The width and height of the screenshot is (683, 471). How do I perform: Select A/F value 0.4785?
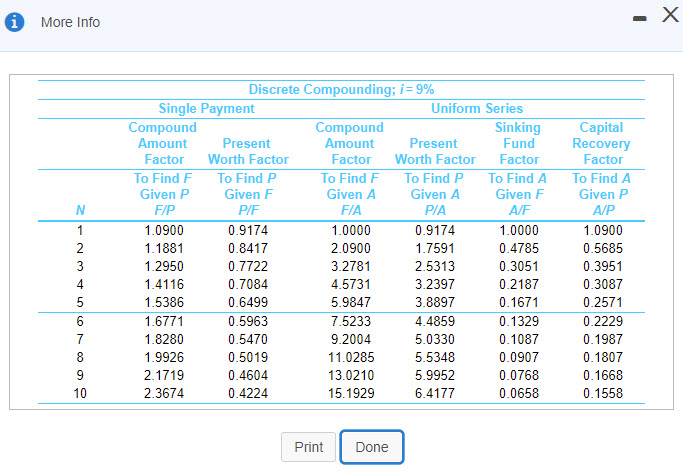519,248
